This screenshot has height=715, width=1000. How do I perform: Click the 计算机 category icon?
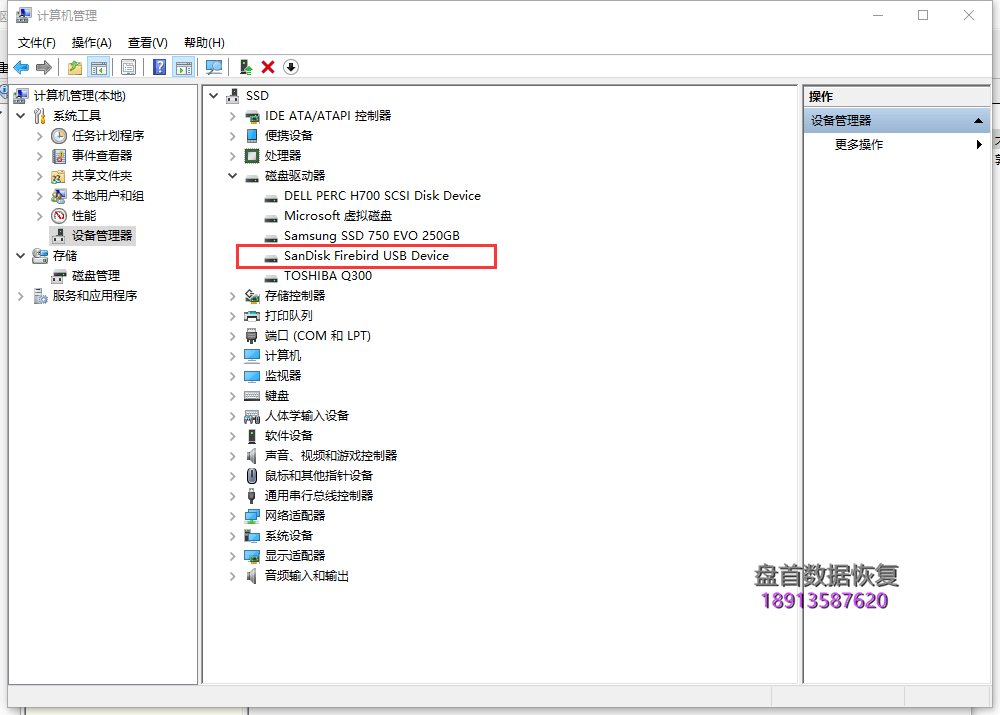252,356
